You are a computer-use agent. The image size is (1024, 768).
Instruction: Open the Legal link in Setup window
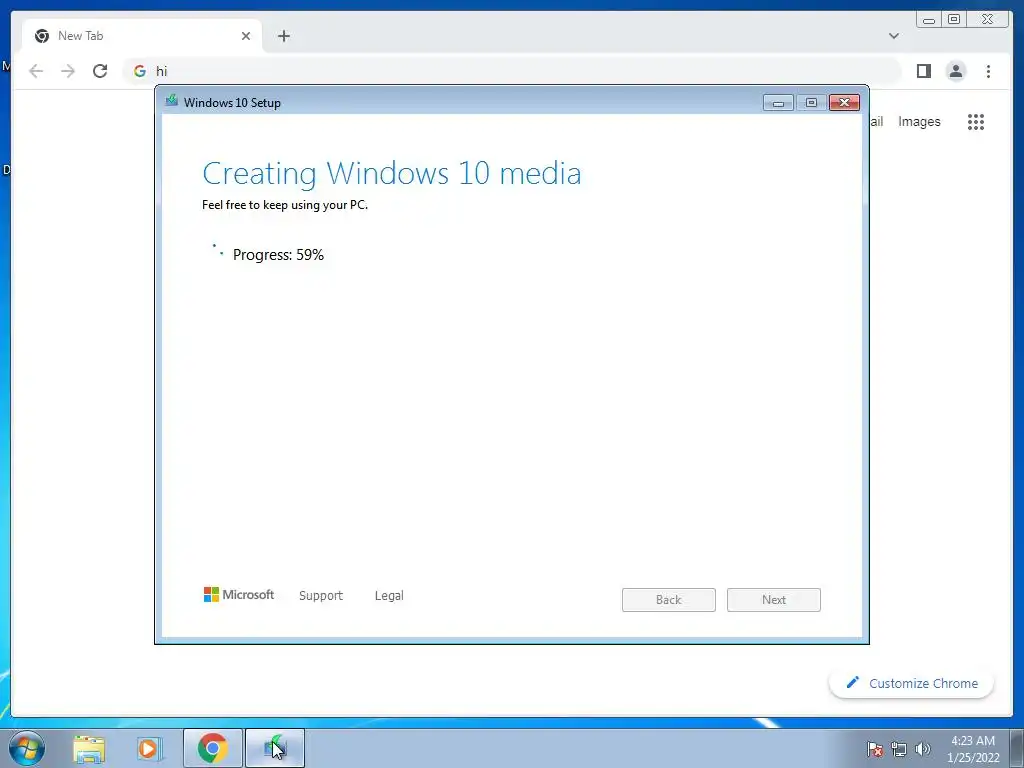coord(389,596)
